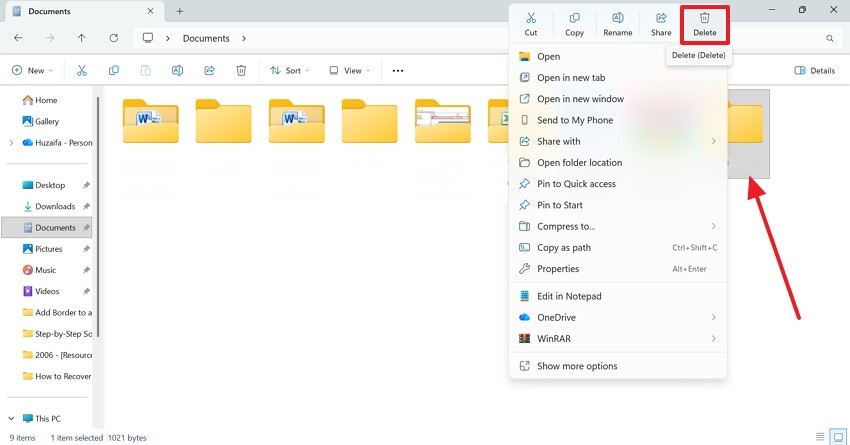Click the toolbar Delete trash icon
Viewport: 850px width, 445px height.
click(241, 70)
